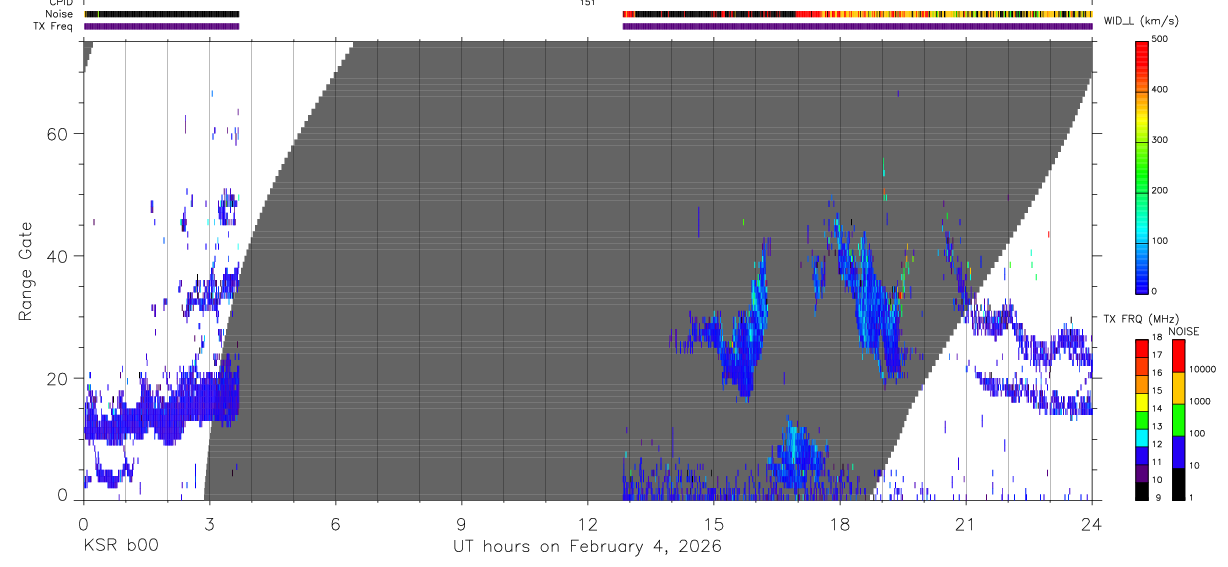Click the 14 label in the TX FRQ legend
The width and height of the screenshot is (1228, 567).
1158,409
